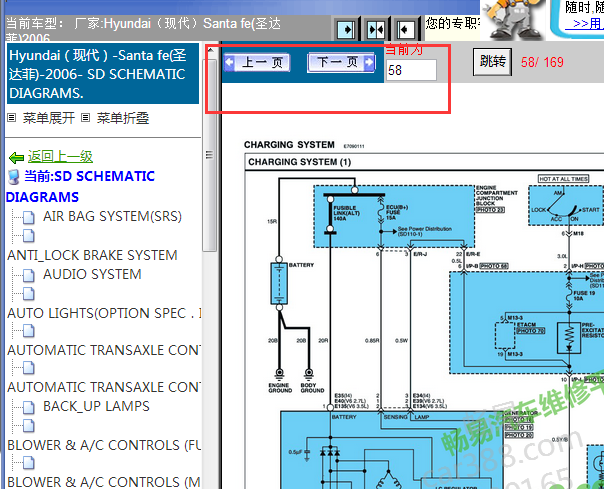This screenshot has height=489, width=604.
Task: Go to next page with 下一页 button
Action: [x=341, y=62]
